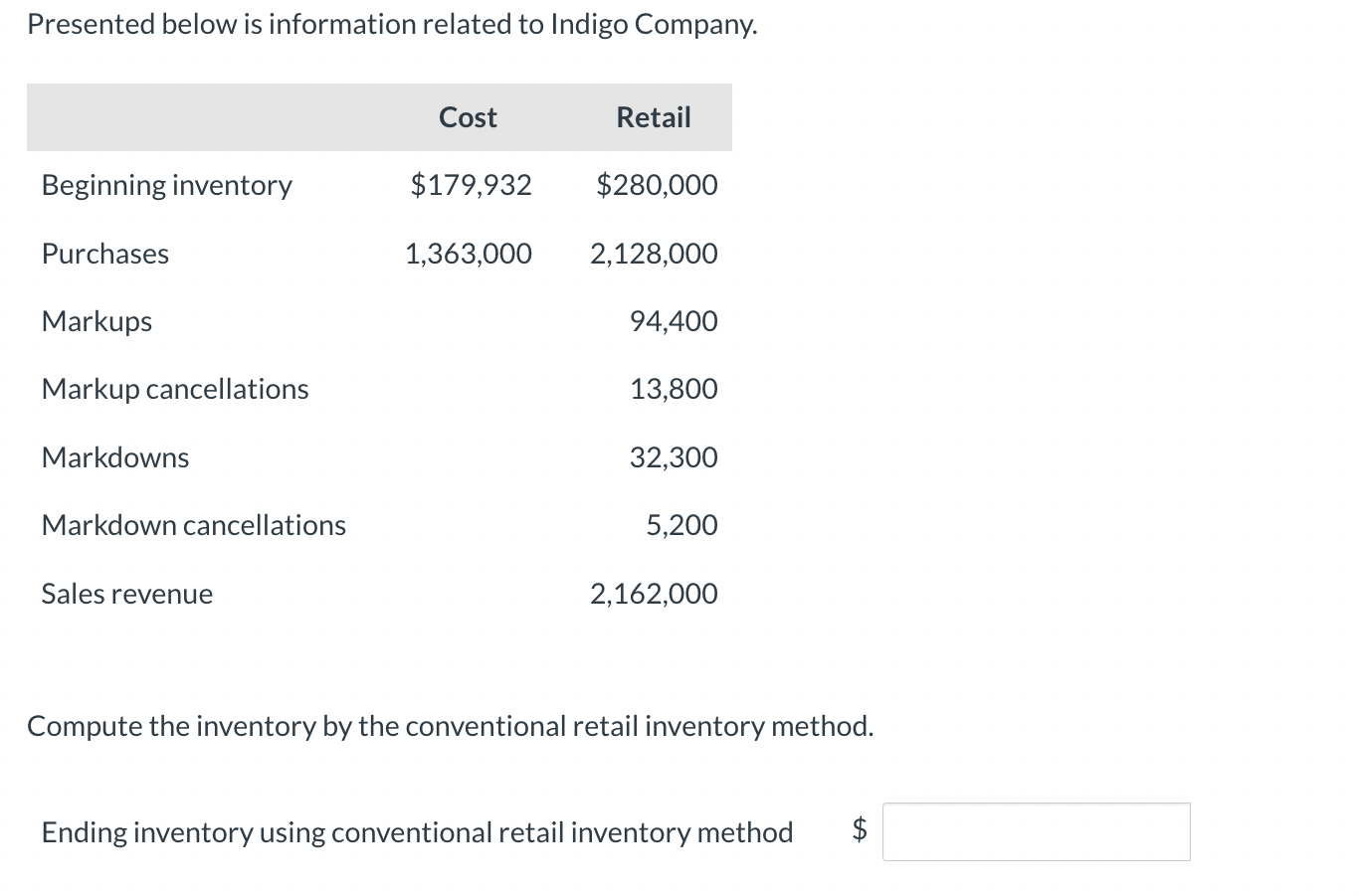Select the 13,800 markup cancellations value

click(674, 389)
